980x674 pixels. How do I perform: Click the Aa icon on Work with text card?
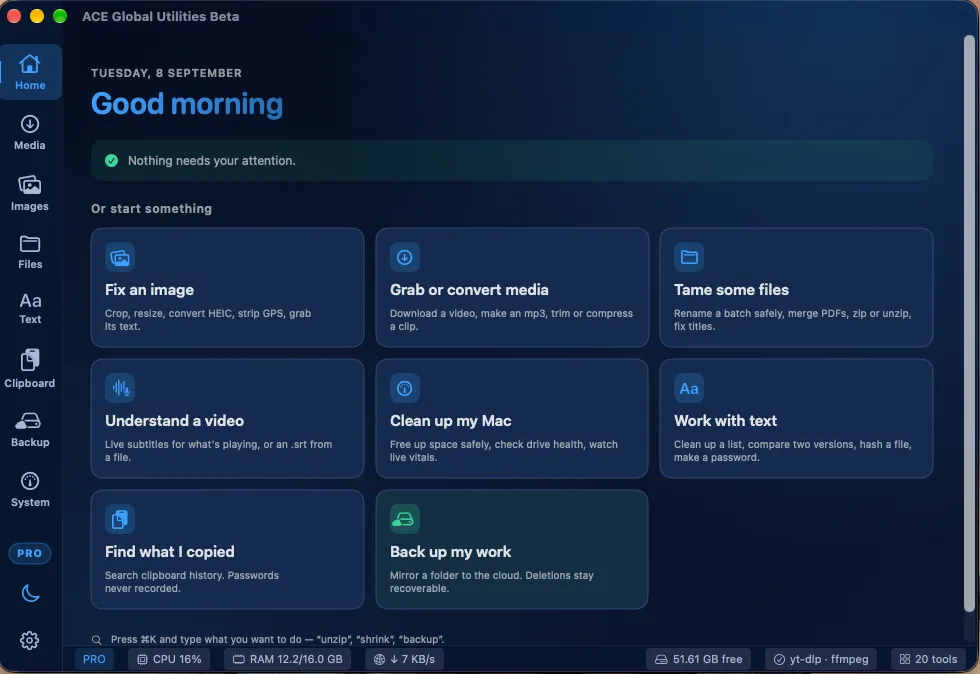(689, 388)
